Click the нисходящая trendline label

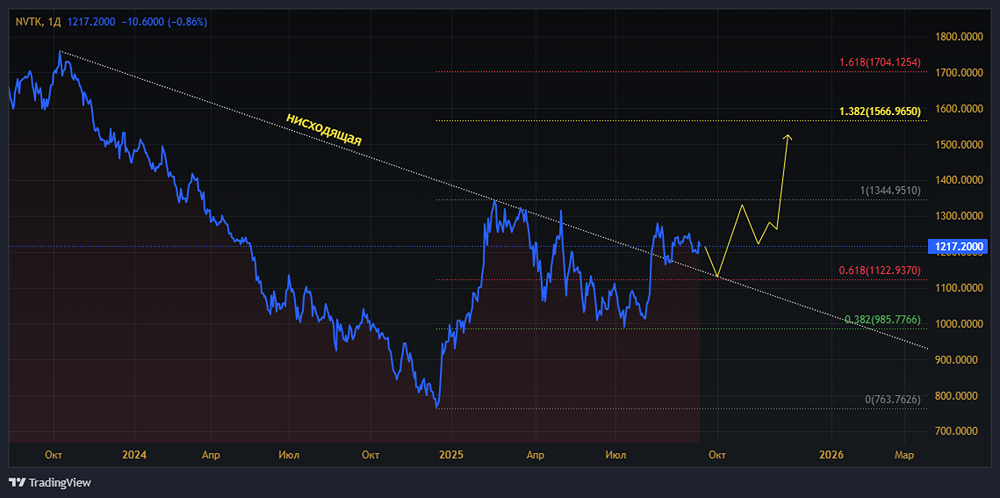pos(323,129)
